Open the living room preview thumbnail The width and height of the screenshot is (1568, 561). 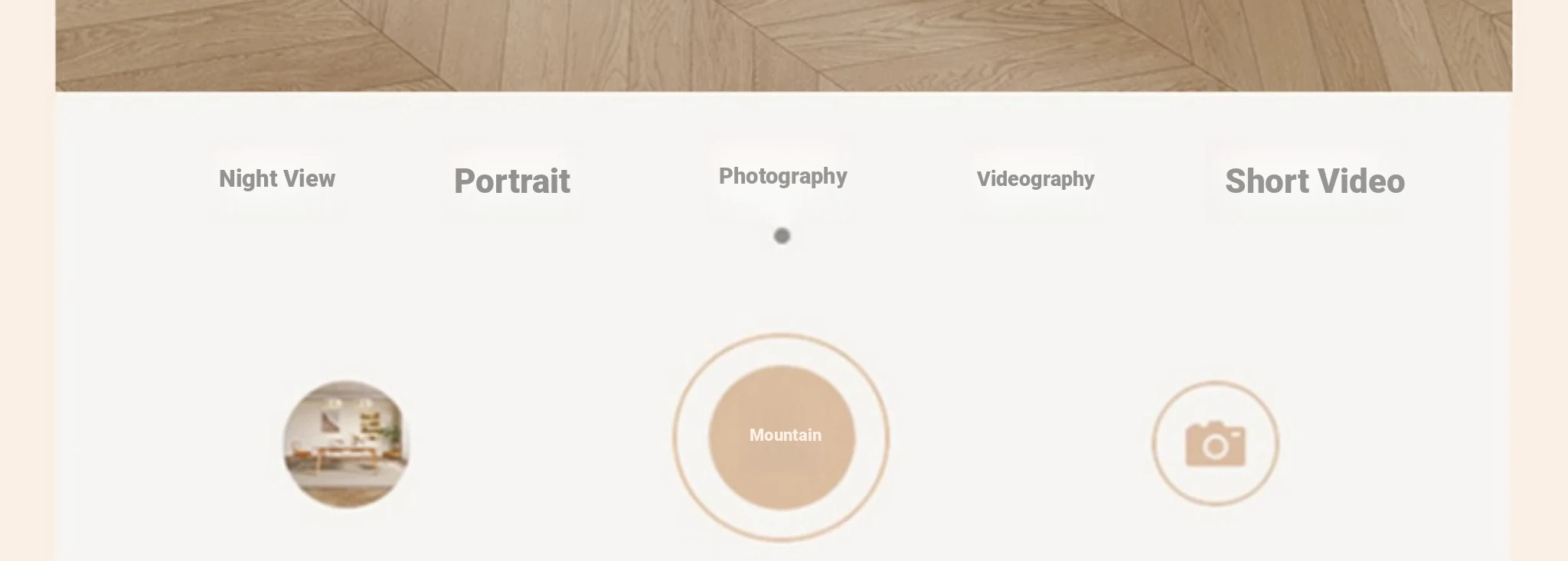(x=346, y=444)
